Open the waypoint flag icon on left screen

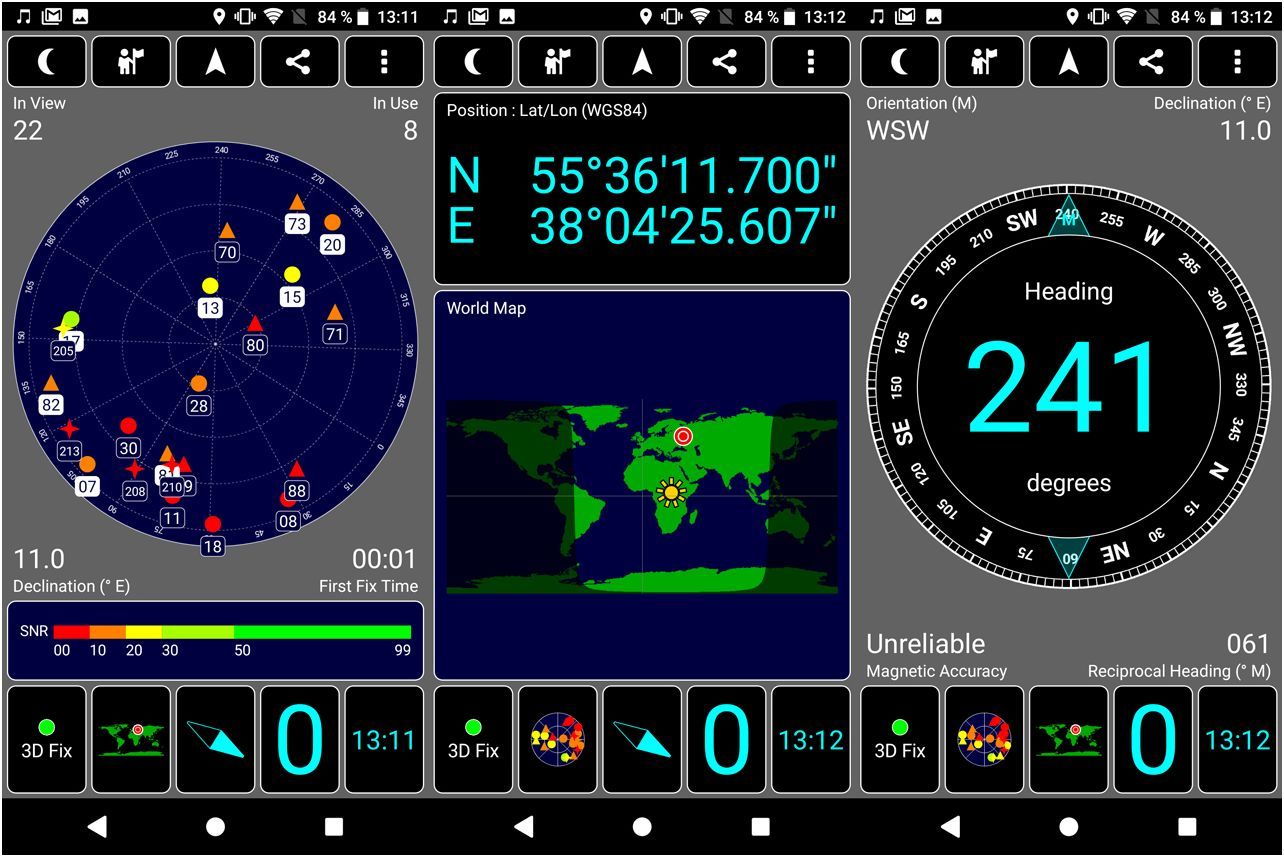pyautogui.click(x=131, y=62)
